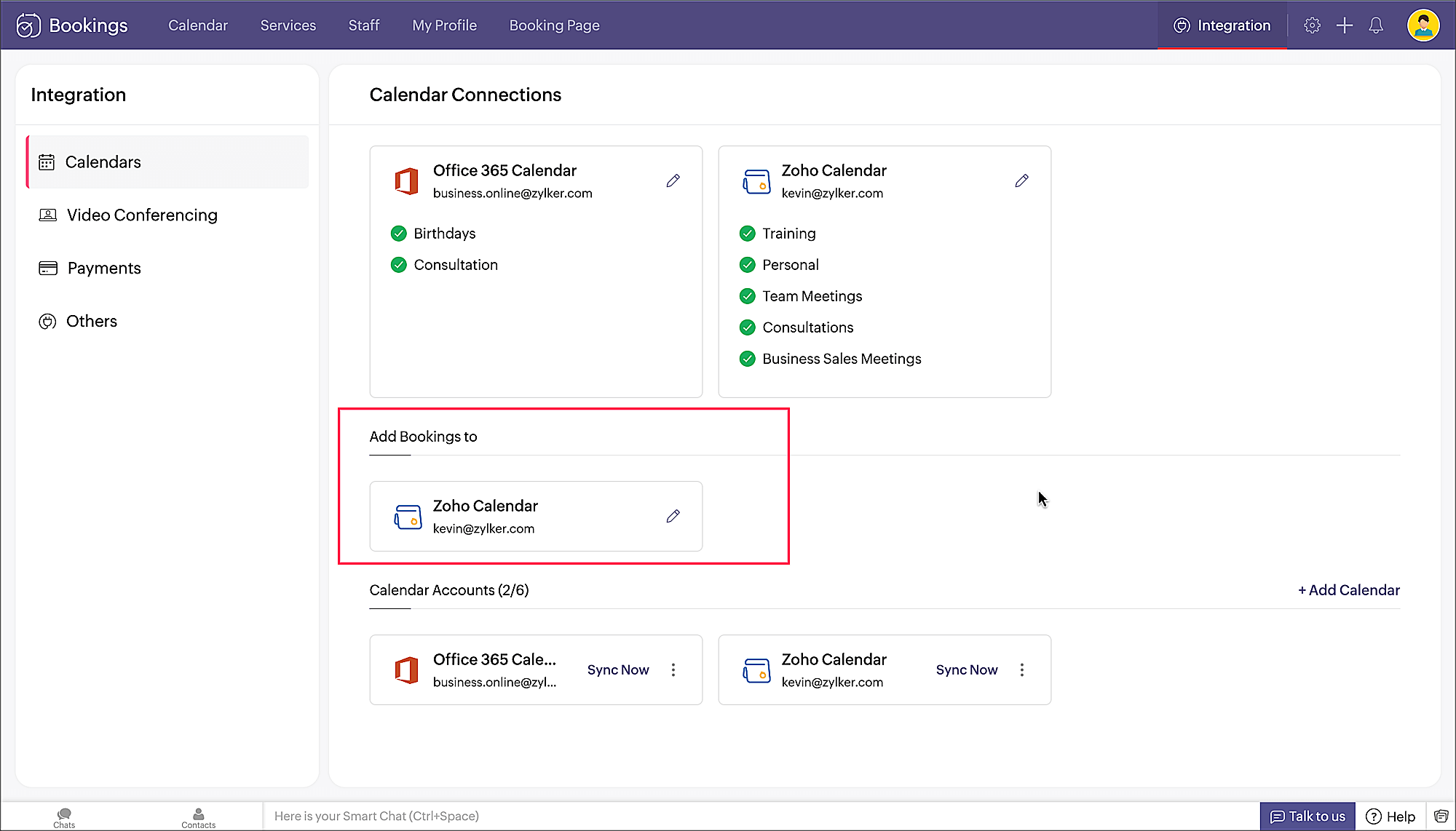
Task: Sync Now the Office 365 account
Action: 618,669
